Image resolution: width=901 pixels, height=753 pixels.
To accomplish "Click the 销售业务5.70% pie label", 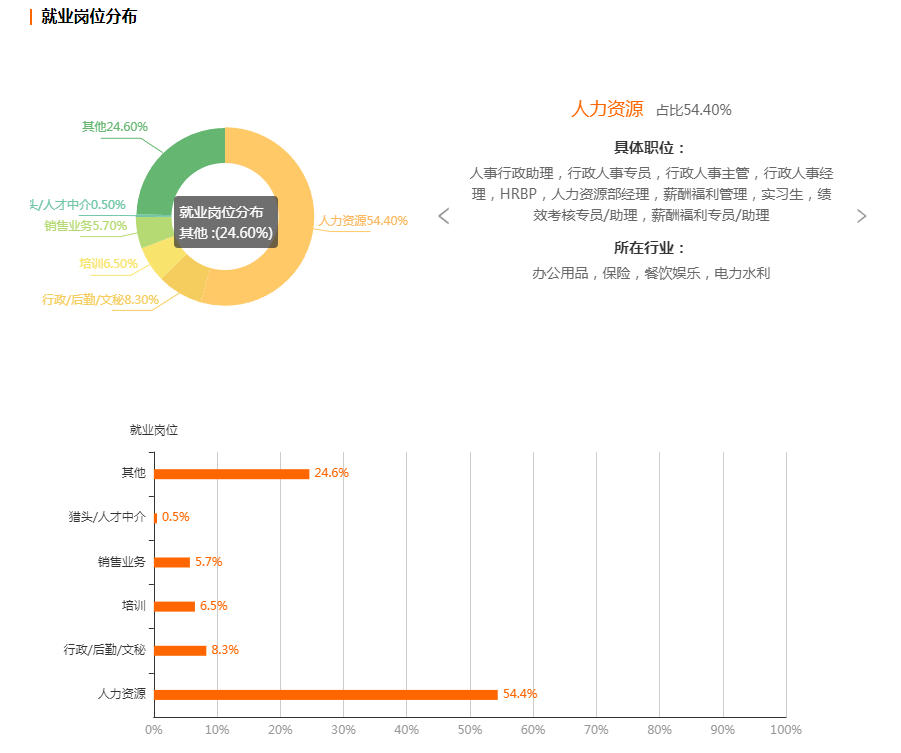I will pyautogui.click(x=86, y=226).
